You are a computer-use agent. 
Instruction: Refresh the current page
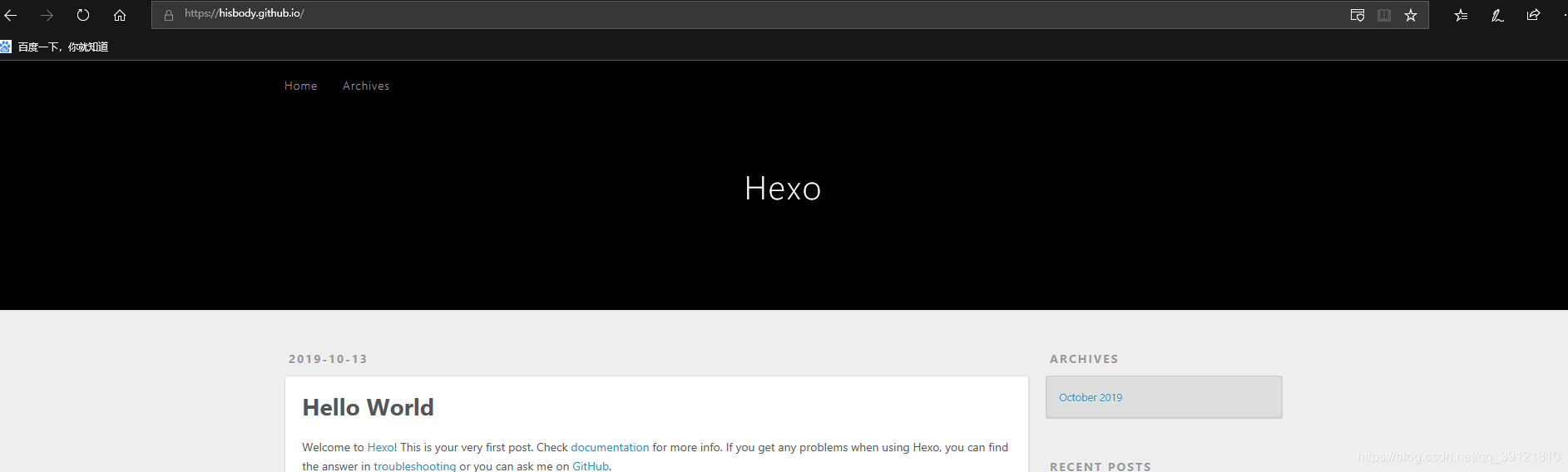(x=83, y=15)
